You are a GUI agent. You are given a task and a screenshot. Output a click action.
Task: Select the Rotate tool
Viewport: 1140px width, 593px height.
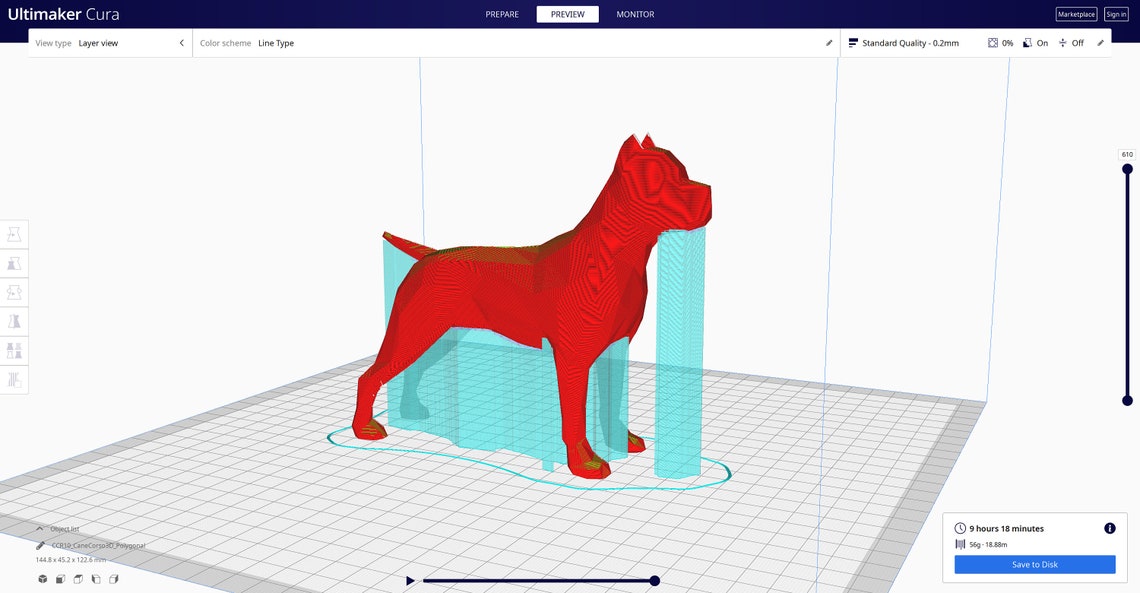coord(14,292)
